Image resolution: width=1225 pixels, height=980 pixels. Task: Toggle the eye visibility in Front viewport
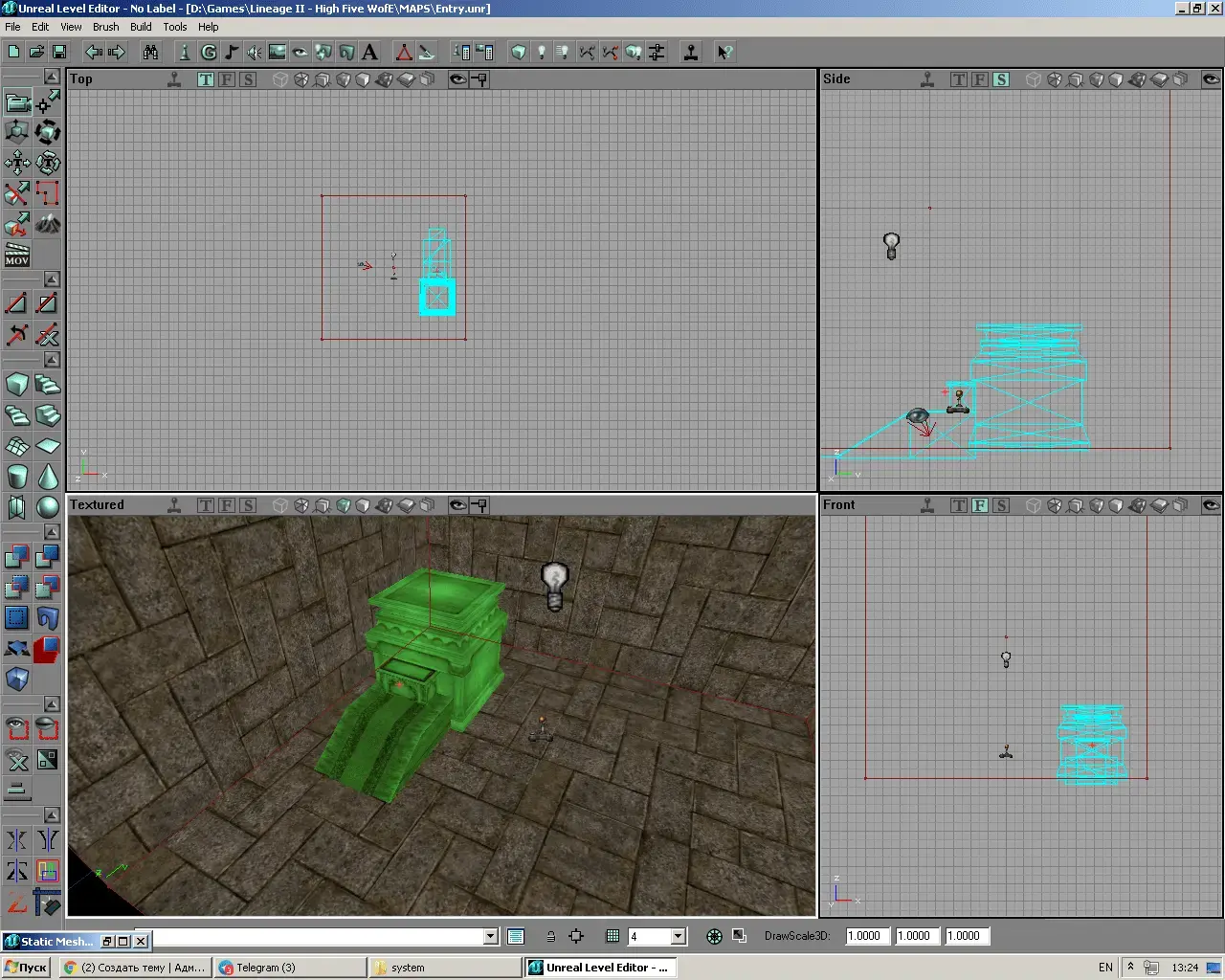coord(1211,505)
